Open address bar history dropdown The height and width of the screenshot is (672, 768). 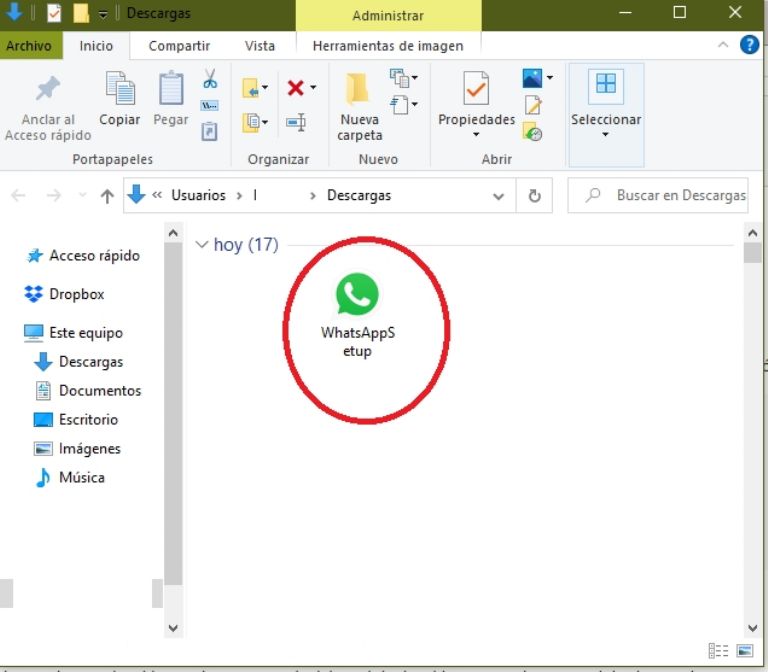[499, 196]
